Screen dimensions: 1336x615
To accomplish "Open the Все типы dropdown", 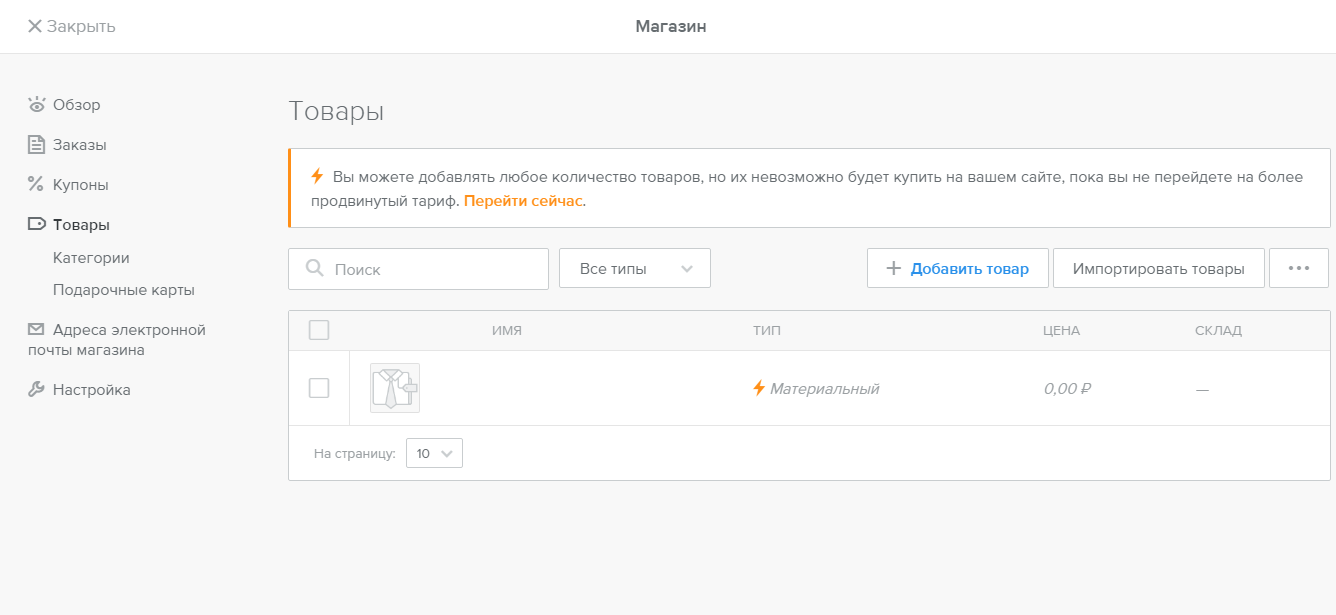I will (634, 268).
